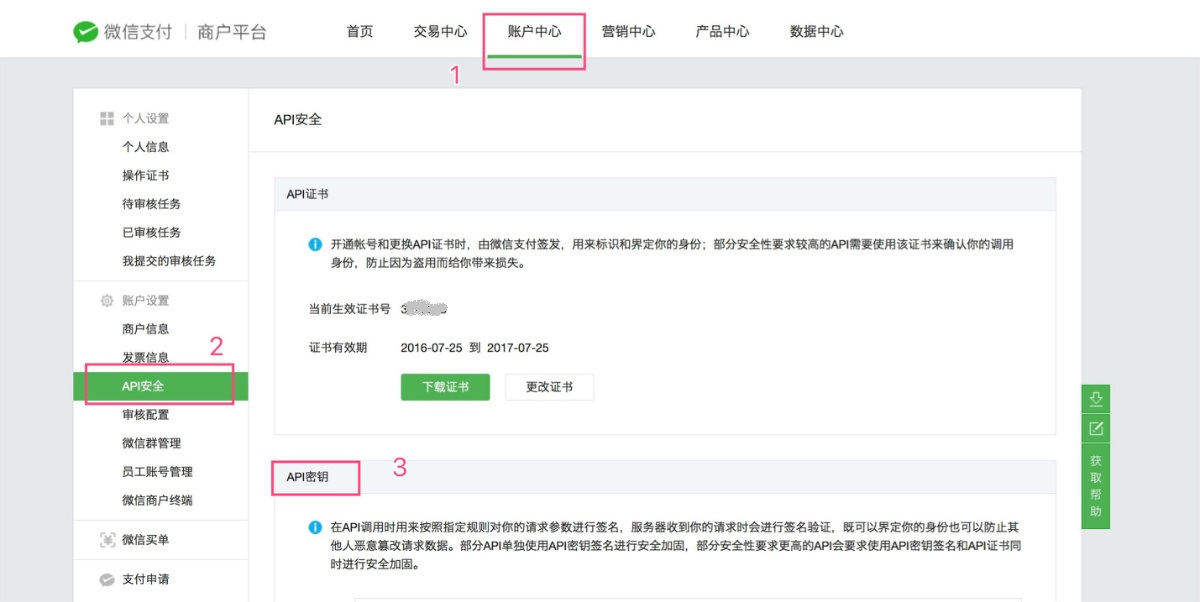This screenshot has height=602, width=1200.
Task: Click the 支付申请 icon in sidebar
Action: (107, 580)
